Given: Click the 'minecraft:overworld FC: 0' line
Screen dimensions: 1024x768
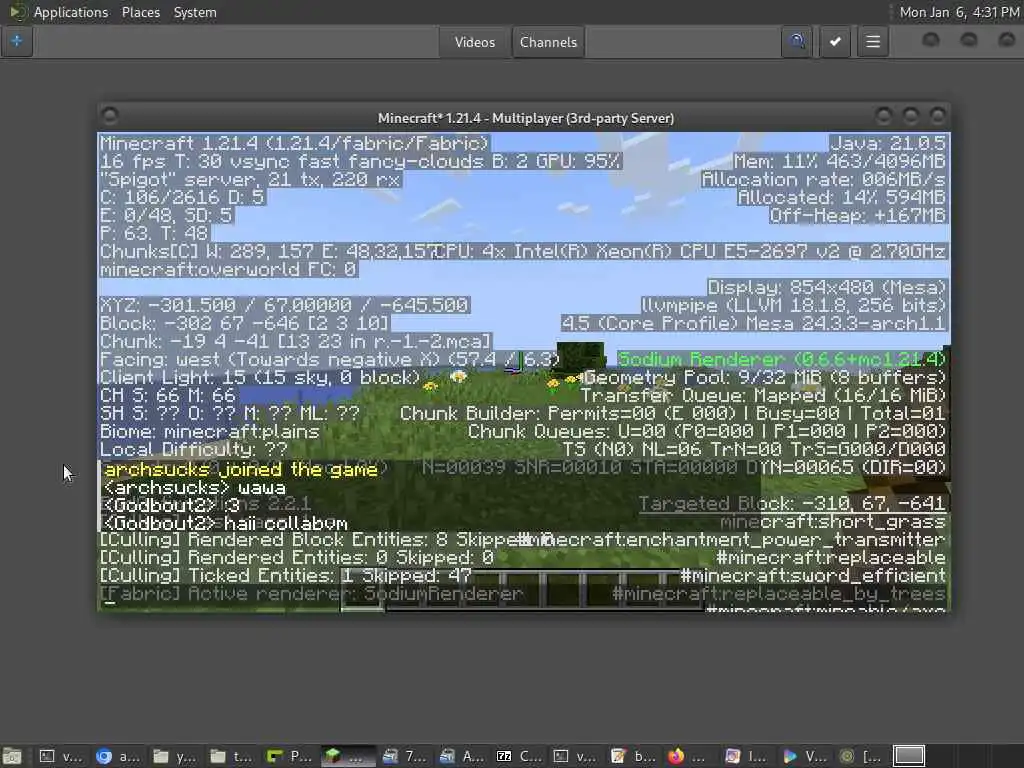Looking at the screenshot, I should pos(228,269).
